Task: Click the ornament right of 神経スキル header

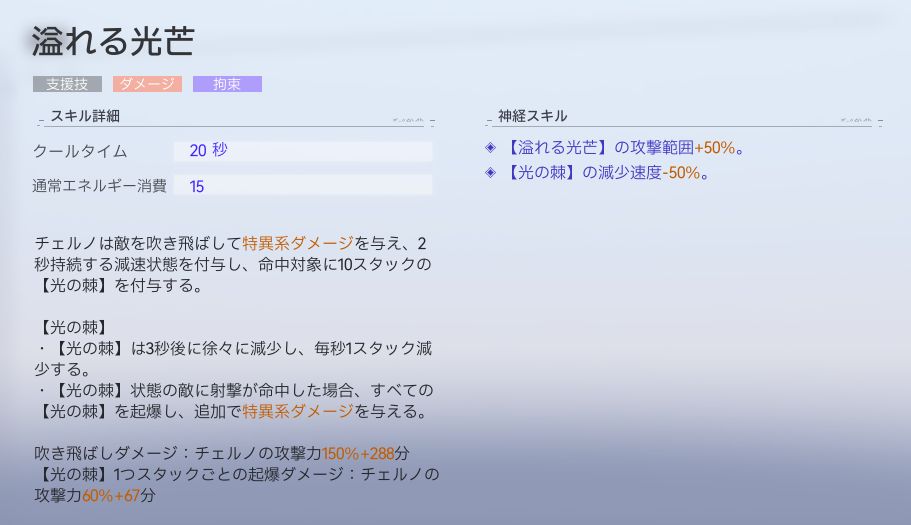Action: [x=864, y=118]
